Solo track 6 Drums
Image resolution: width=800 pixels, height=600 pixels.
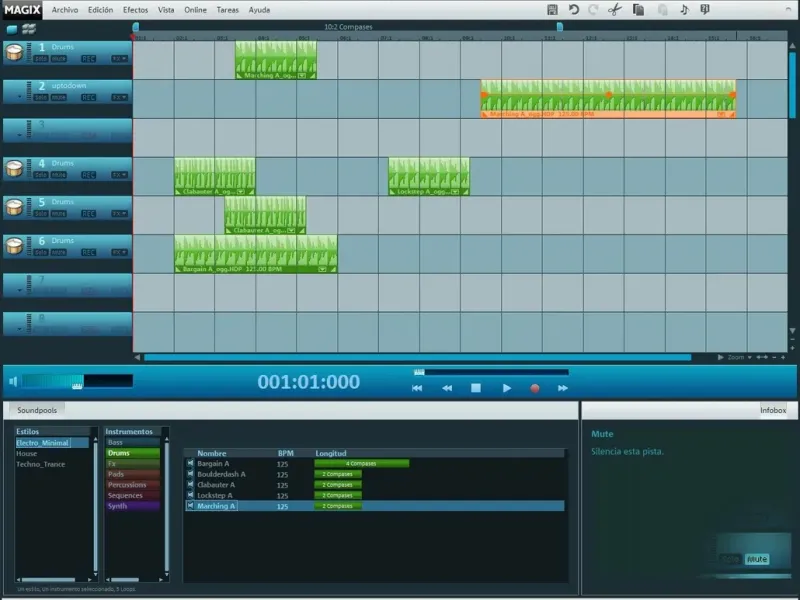[41, 253]
